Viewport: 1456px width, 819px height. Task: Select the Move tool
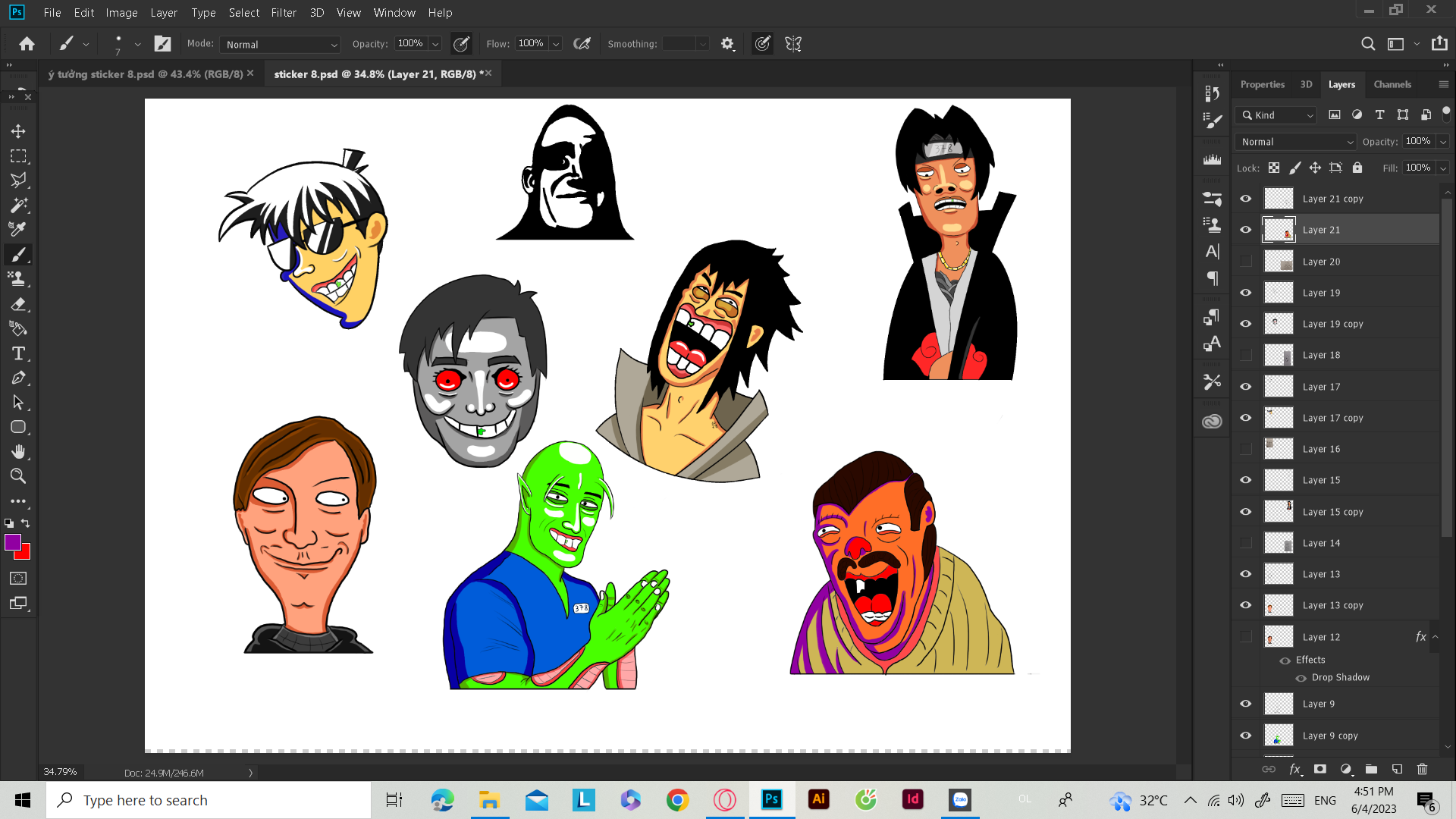click(x=18, y=131)
